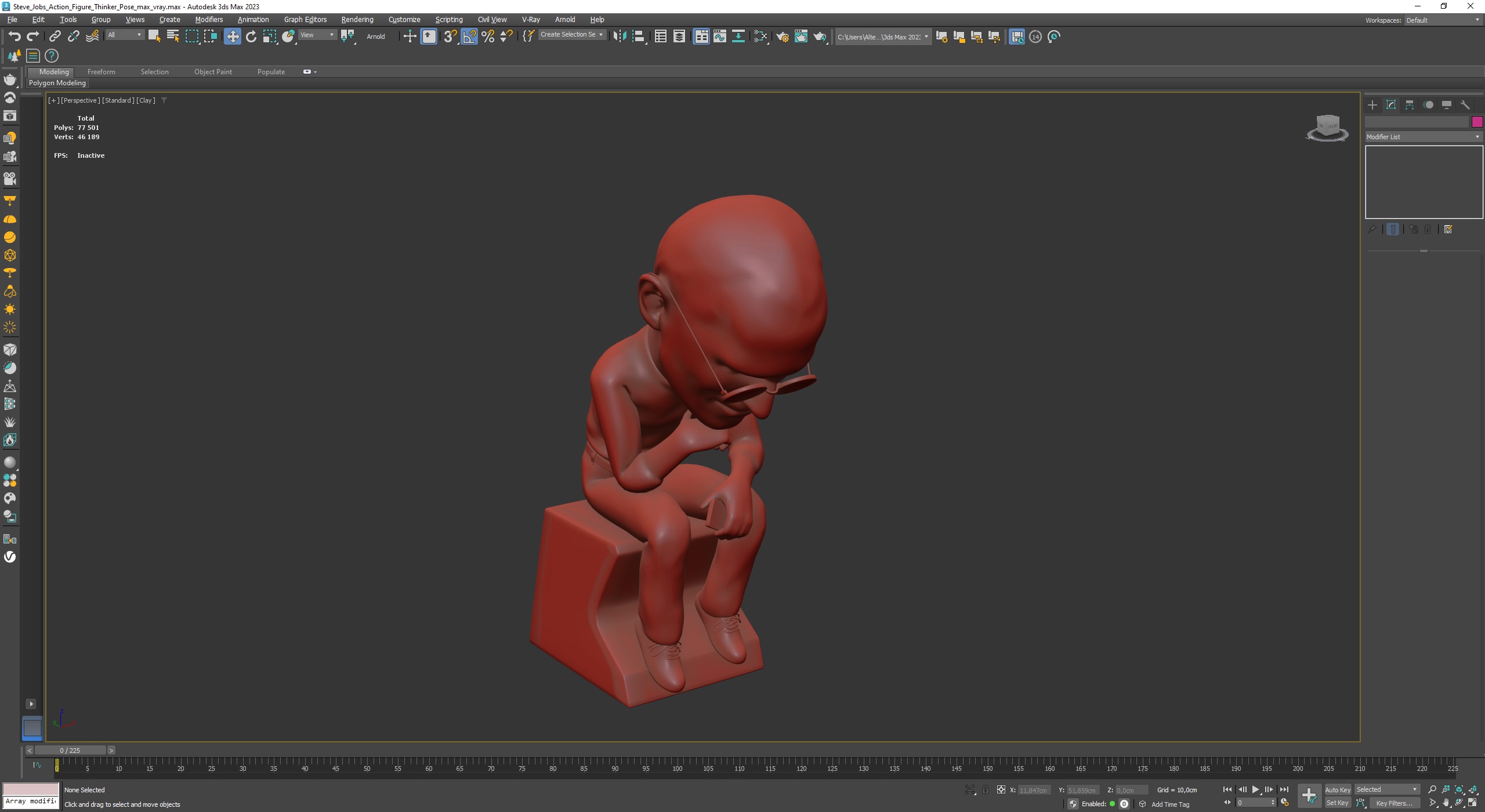Click the Play Animation button
Viewport: 1485px width, 812px height.
[1255, 789]
